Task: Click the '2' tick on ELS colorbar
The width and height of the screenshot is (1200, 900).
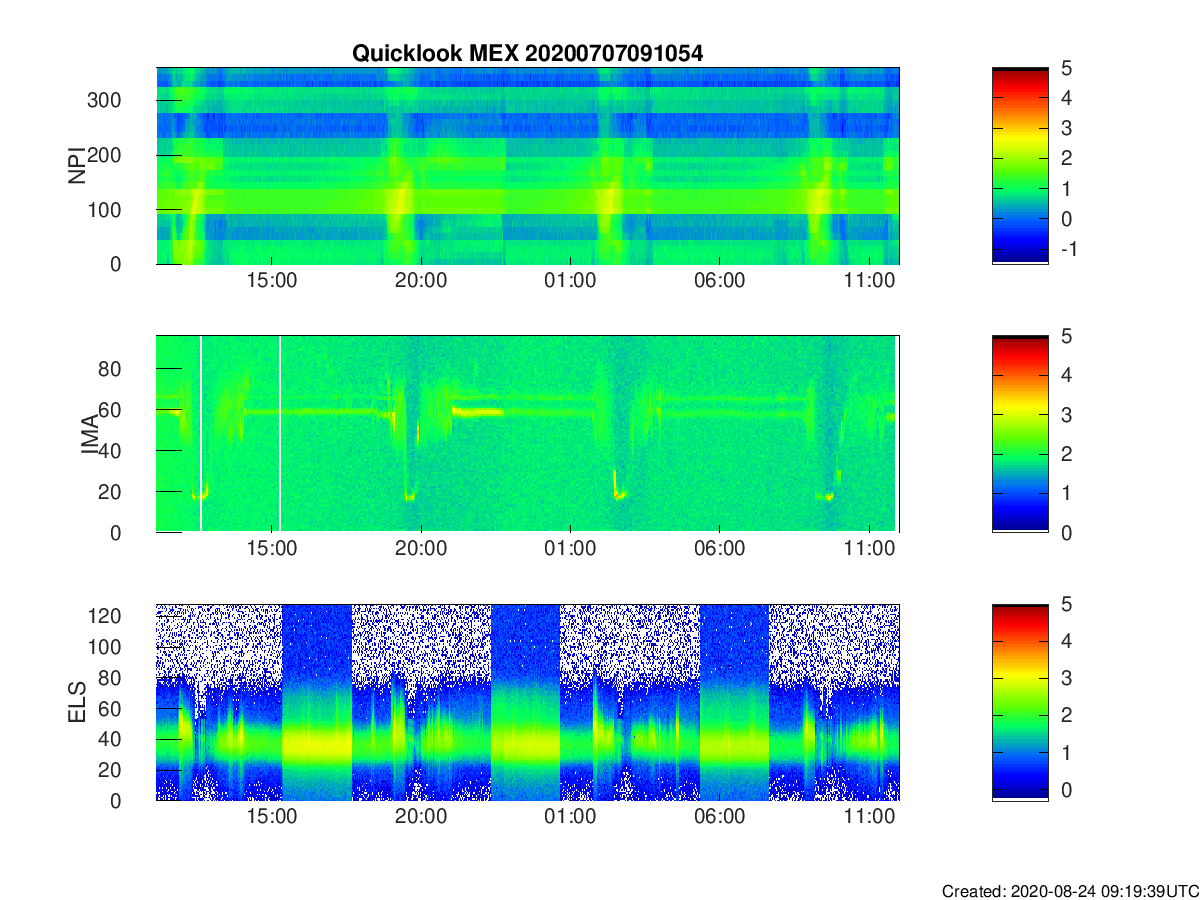Action: pyautogui.click(x=1066, y=715)
